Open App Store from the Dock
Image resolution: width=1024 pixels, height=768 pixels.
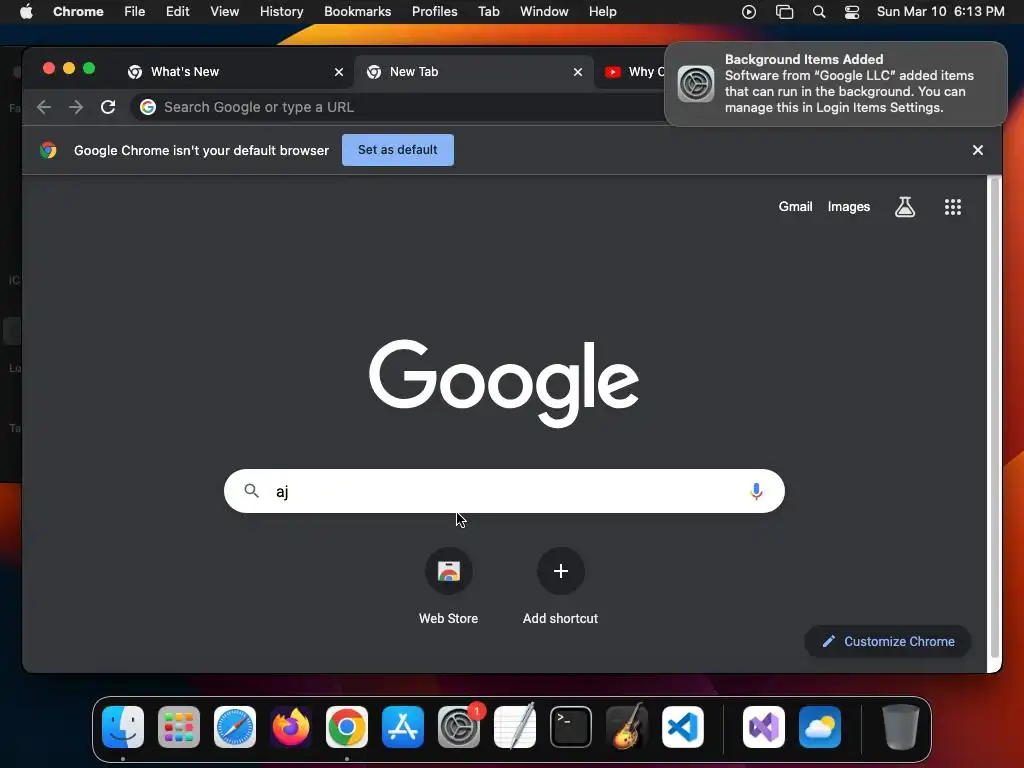click(x=403, y=727)
